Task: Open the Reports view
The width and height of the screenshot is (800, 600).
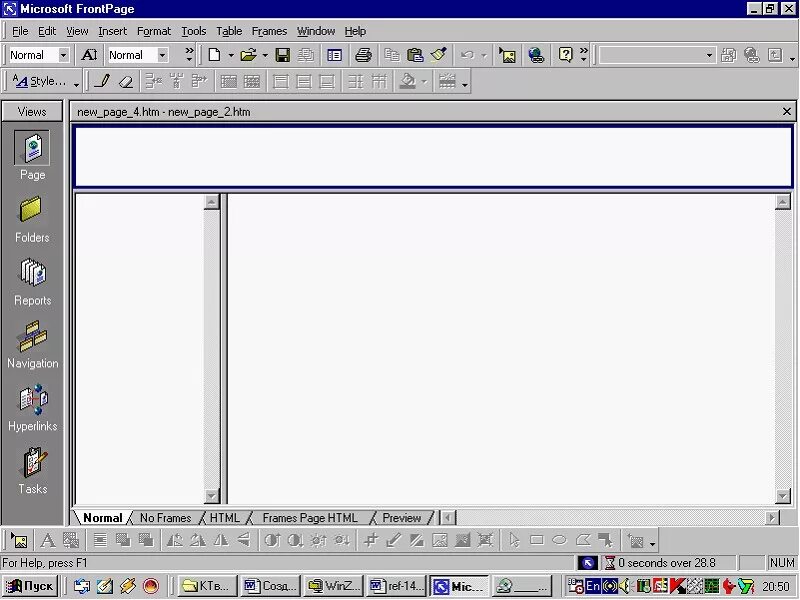Action: [x=32, y=282]
